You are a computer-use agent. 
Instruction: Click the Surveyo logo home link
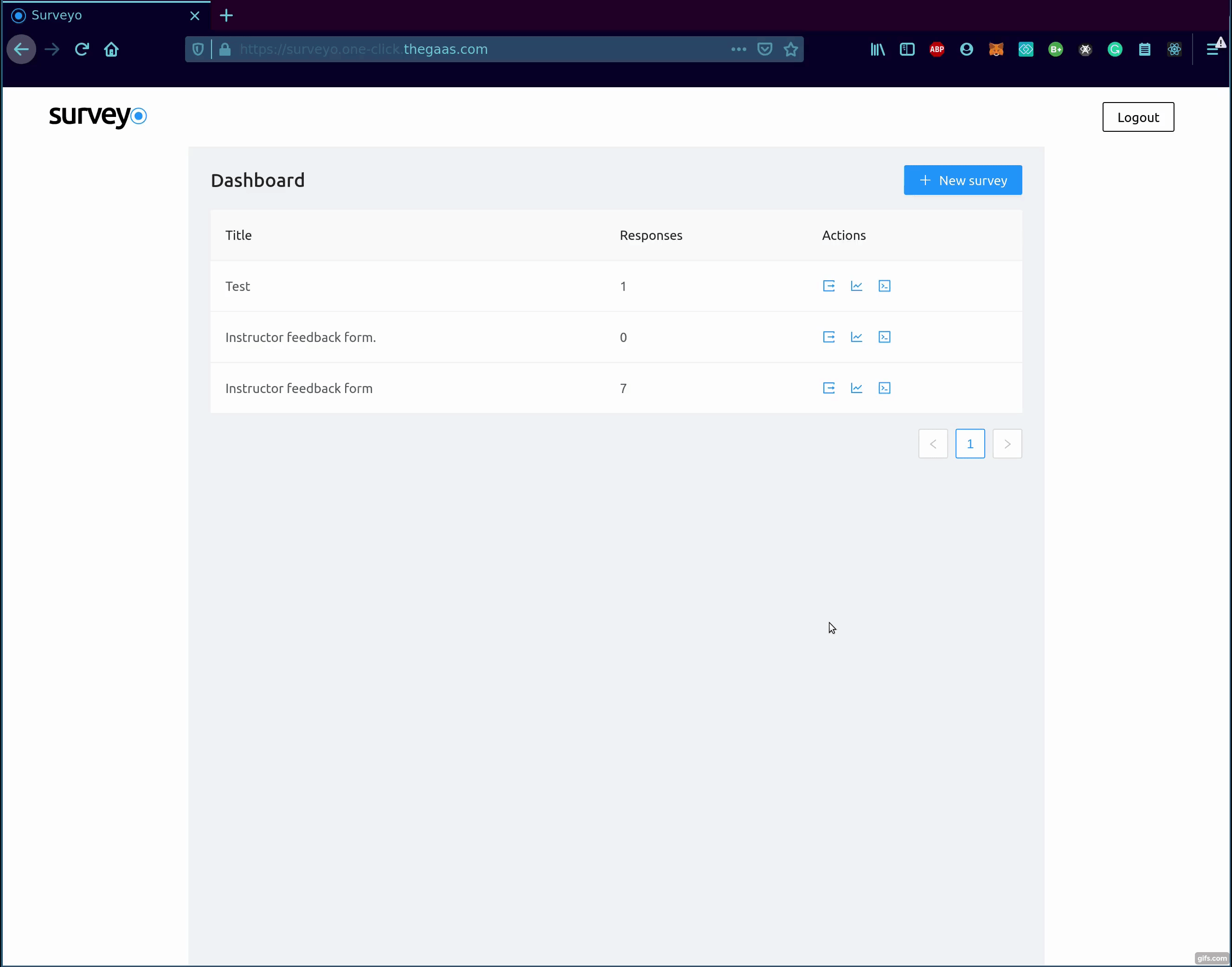[96, 116]
